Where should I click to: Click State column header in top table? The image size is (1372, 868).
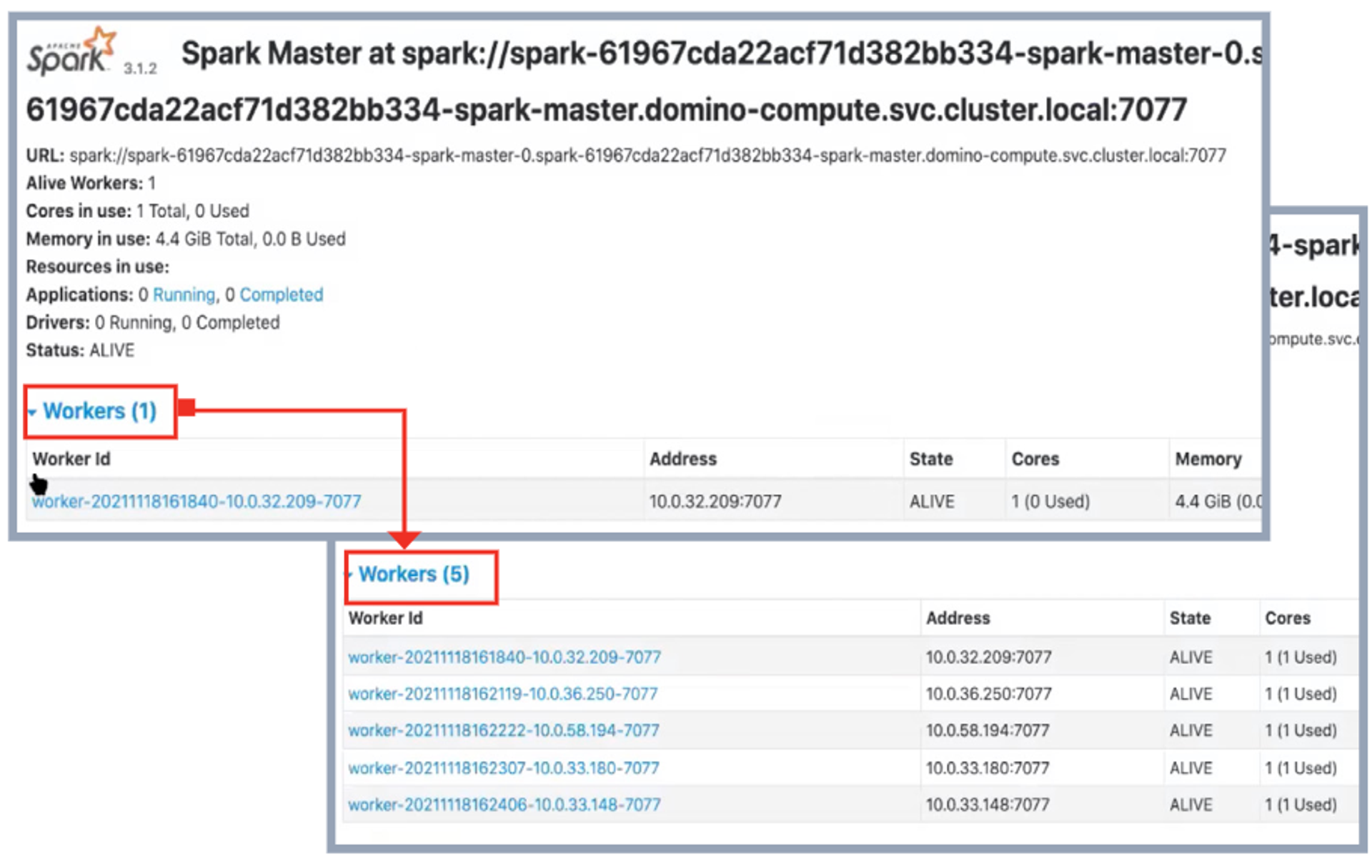click(x=930, y=459)
